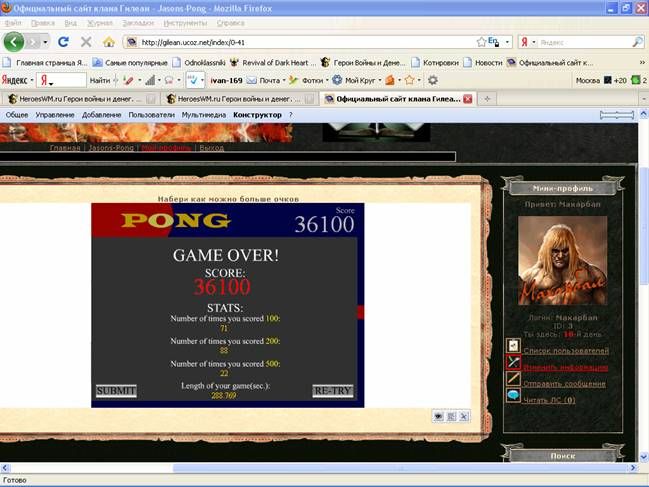Click the search magnifier icon in search box

638,42
